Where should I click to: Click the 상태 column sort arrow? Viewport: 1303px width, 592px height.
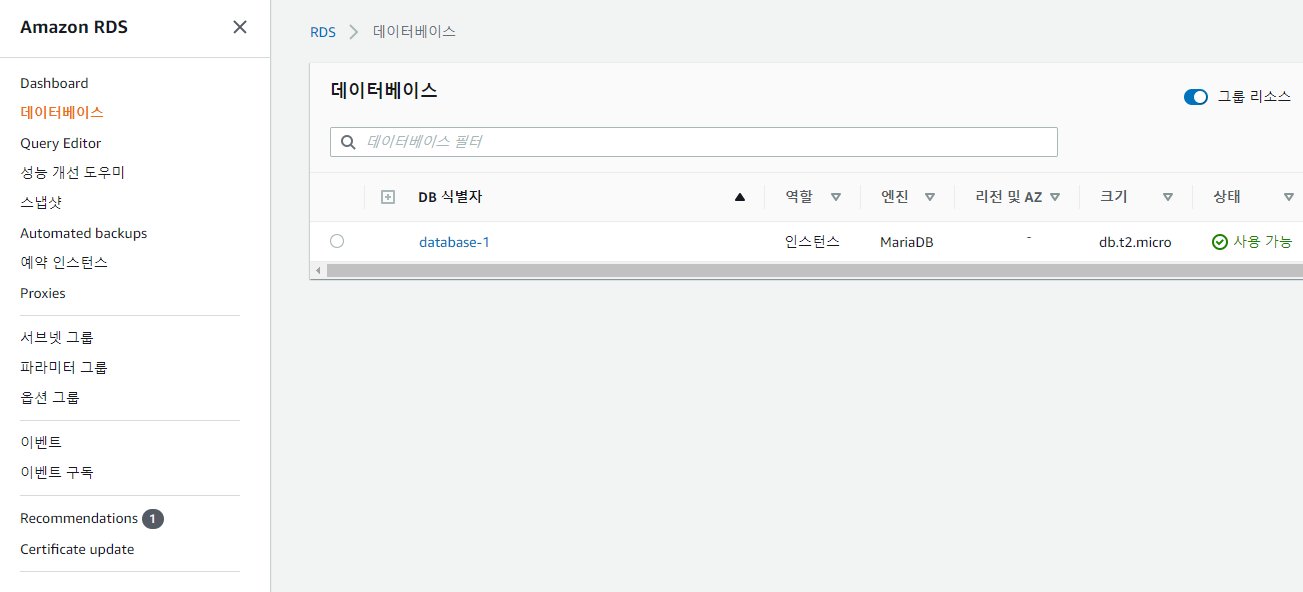(1289, 198)
